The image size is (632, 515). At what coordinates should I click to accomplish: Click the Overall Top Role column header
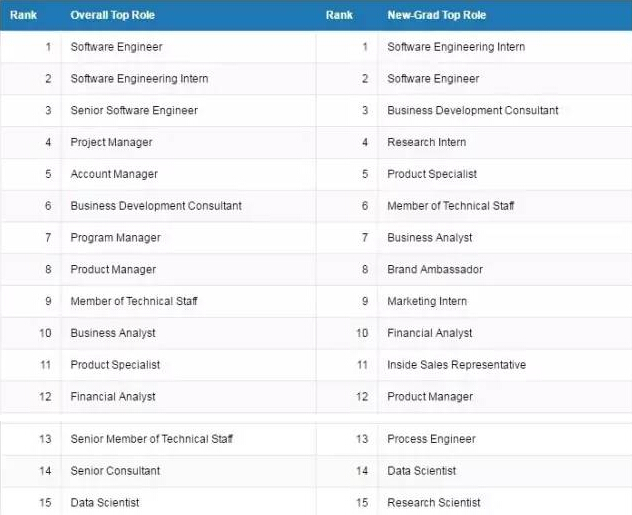click(x=112, y=15)
